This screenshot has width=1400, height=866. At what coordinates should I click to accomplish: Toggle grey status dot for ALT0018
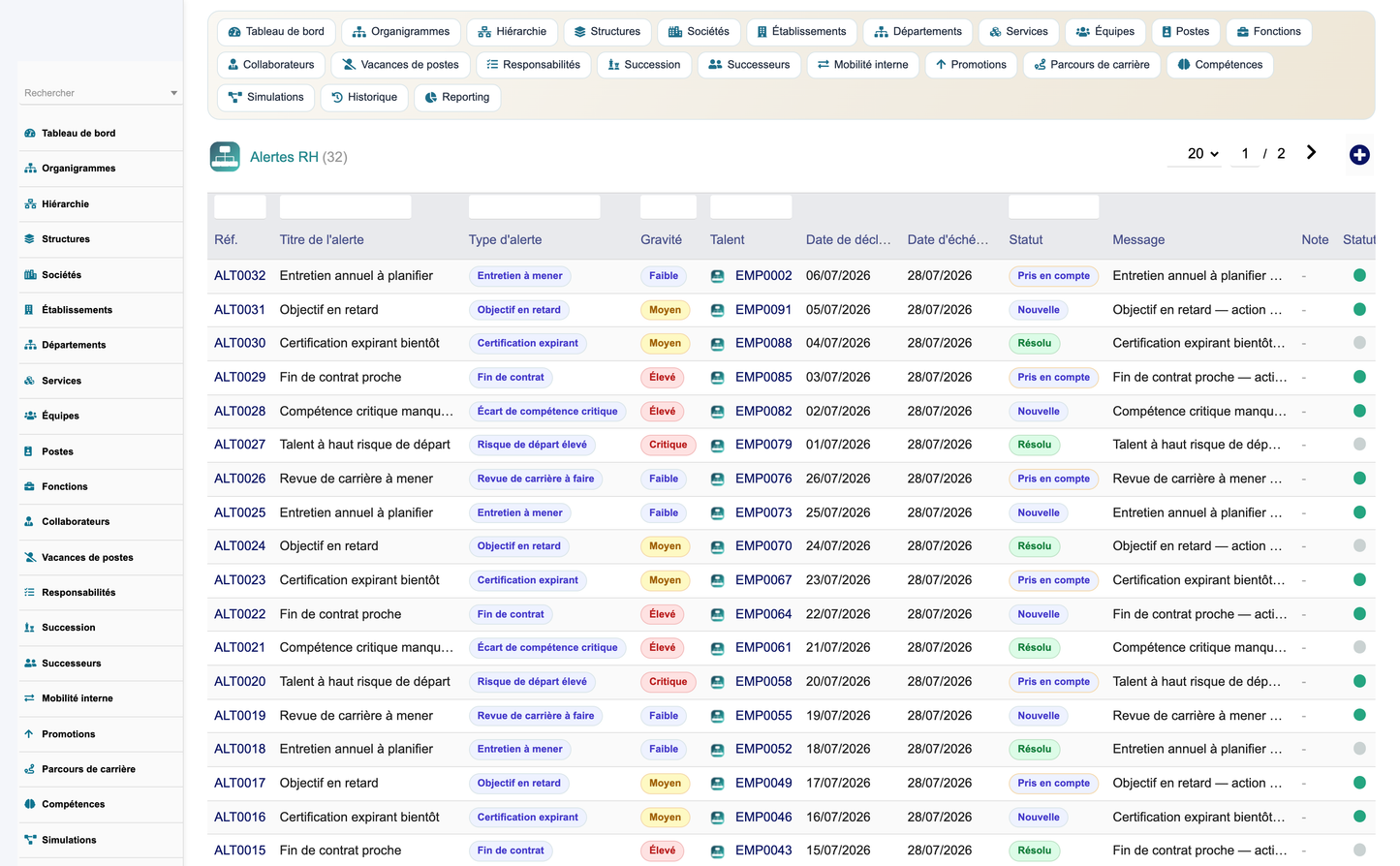[1359, 749]
